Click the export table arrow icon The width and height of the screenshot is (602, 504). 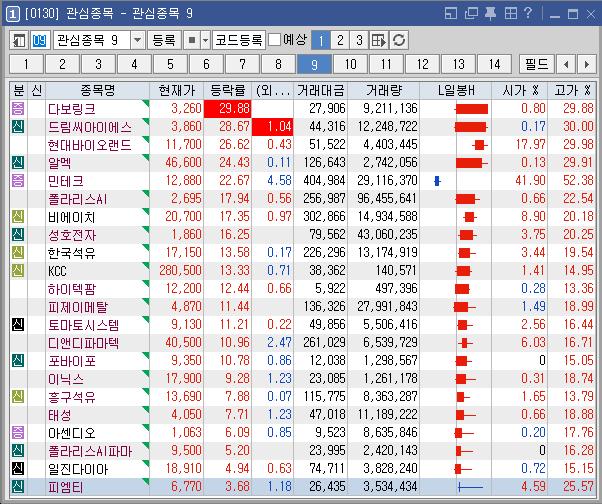pyautogui.click(x=379, y=40)
